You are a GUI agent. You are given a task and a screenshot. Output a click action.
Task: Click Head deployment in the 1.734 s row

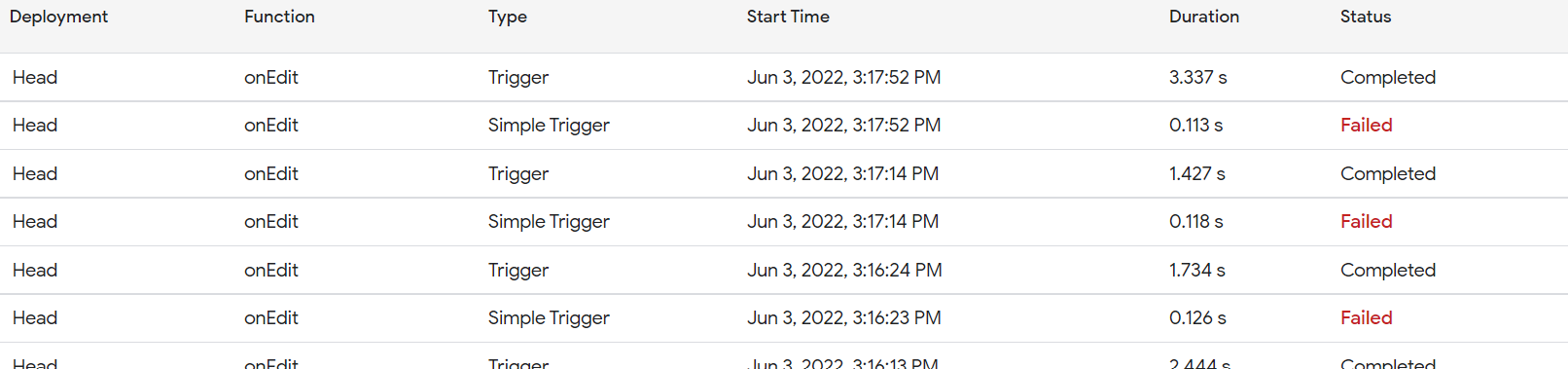point(35,270)
